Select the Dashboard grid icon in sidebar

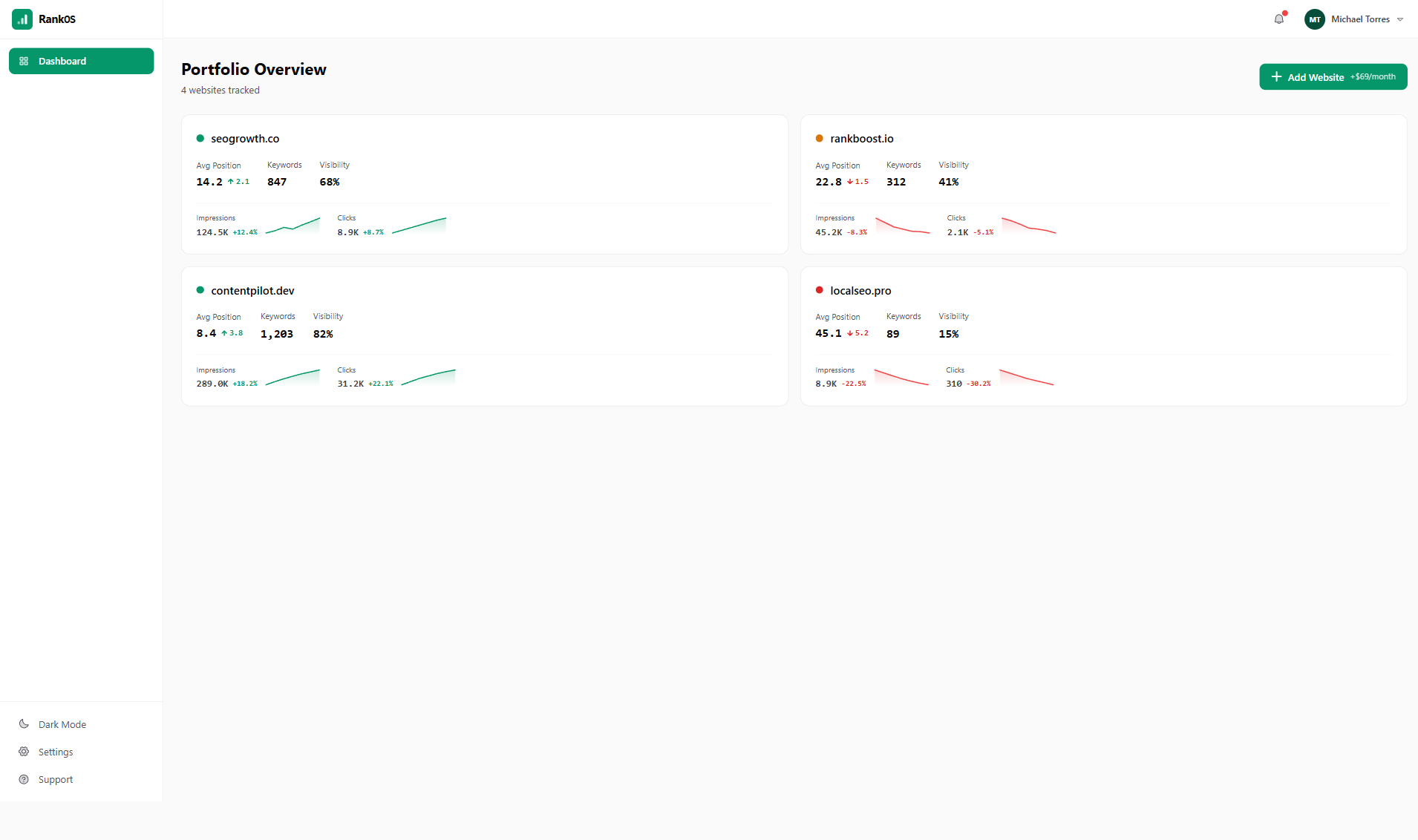[24, 61]
